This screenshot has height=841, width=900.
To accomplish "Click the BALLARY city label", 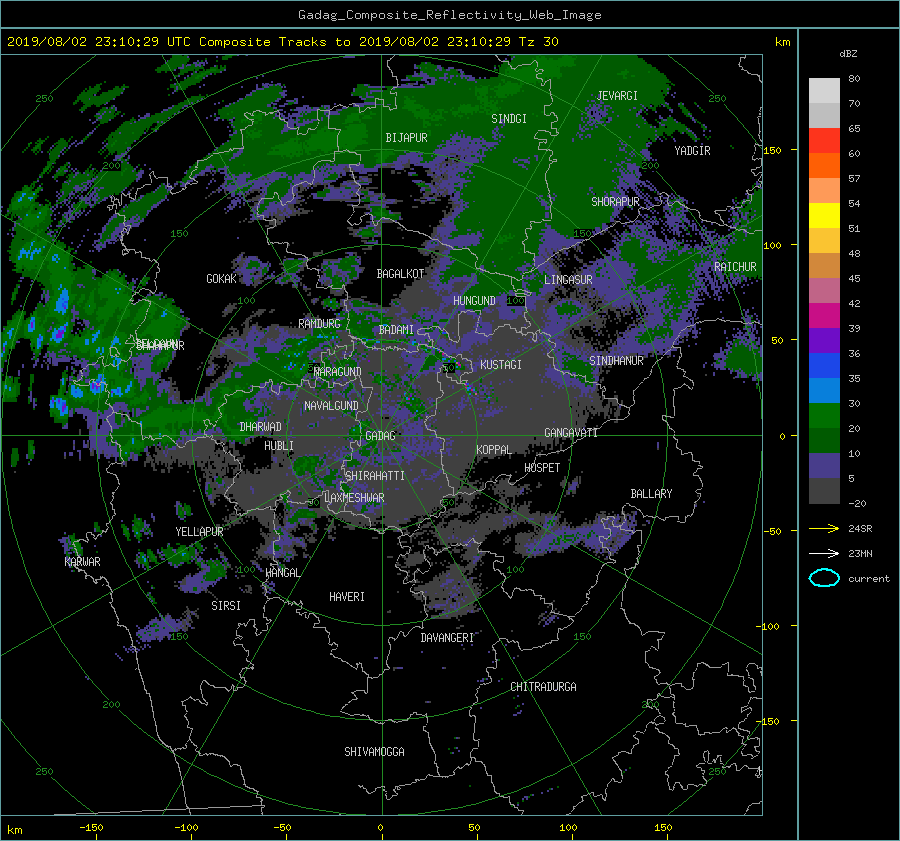I will (651, 494).
